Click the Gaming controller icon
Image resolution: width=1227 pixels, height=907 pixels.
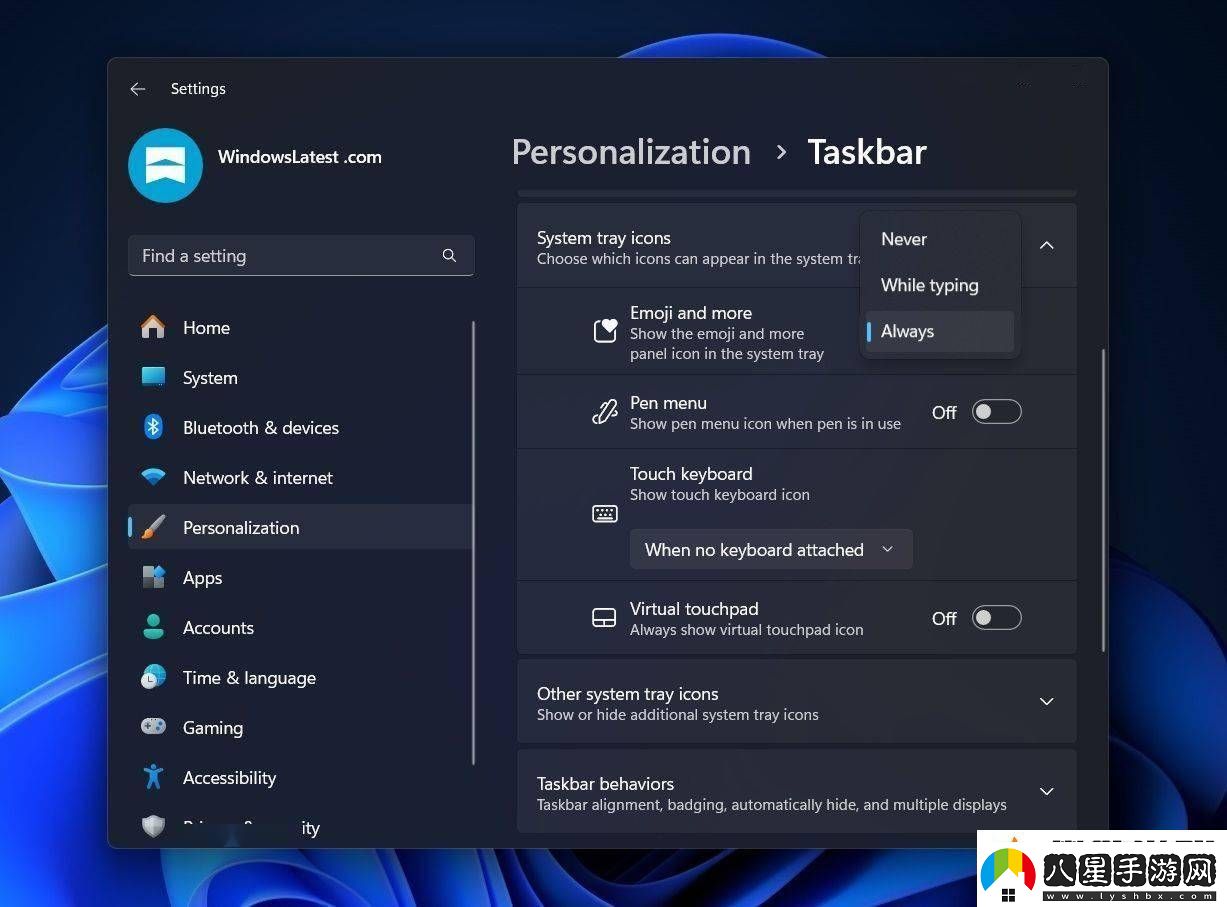coord(153,728)
